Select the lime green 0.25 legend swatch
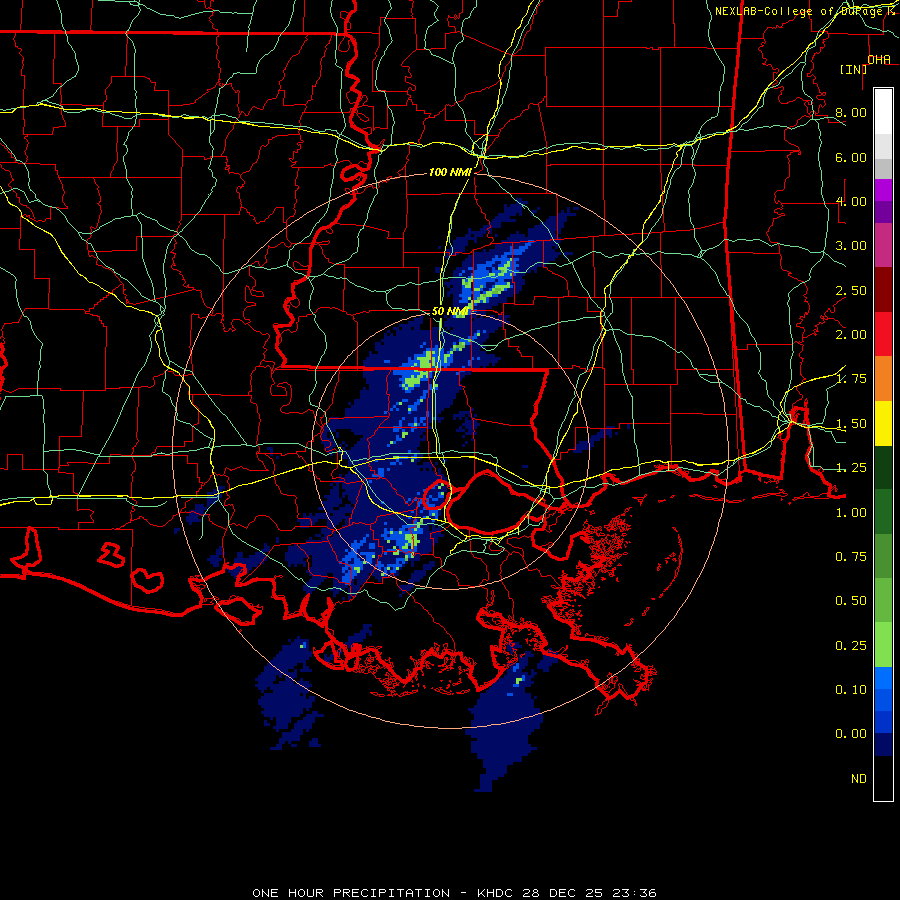The height and width of the screenshot is (900, 900). point(883,645)
